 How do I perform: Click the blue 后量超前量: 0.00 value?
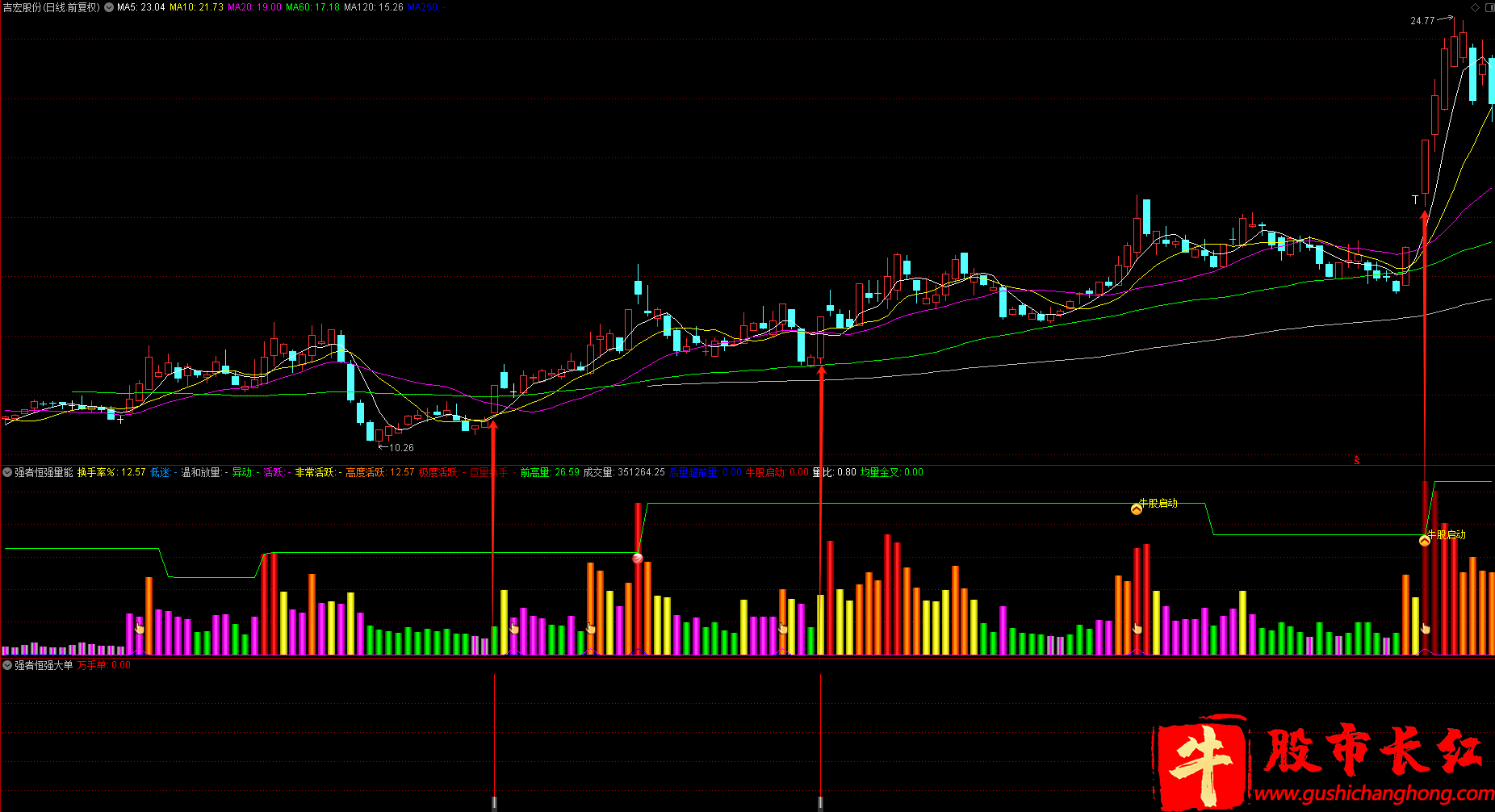click(x=706, y=472)
